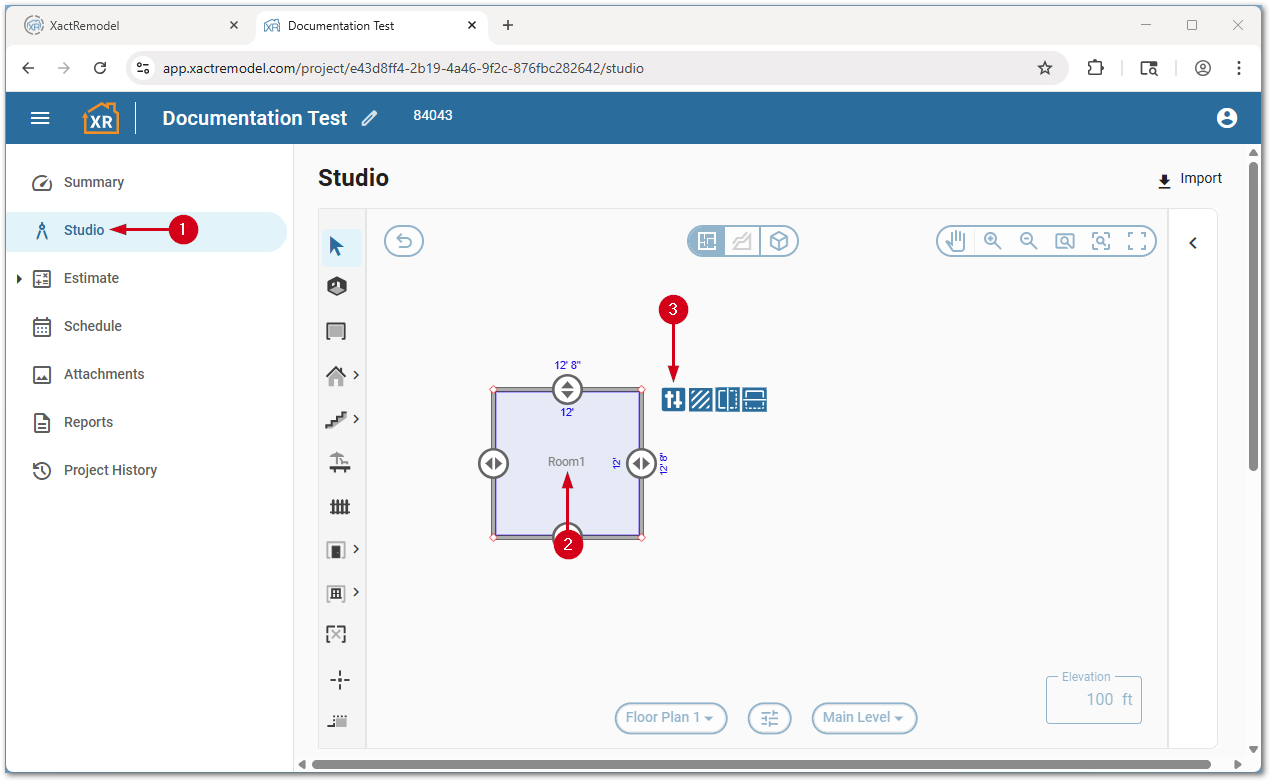Open the Floor Plan 1 dropdown

[670, 718]
